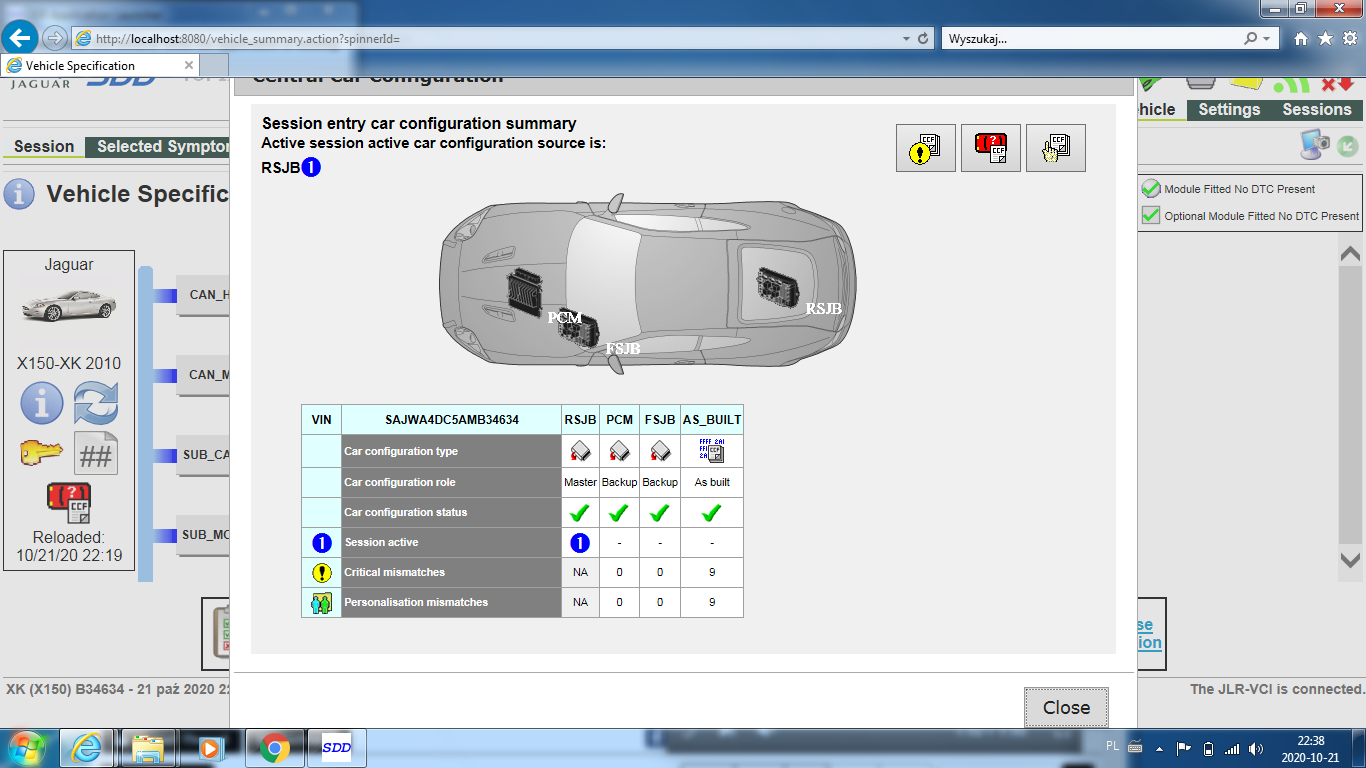Open vehicle information blue 'i' icon
This screenshot has width=1366, height=768.
click(42, 404)
